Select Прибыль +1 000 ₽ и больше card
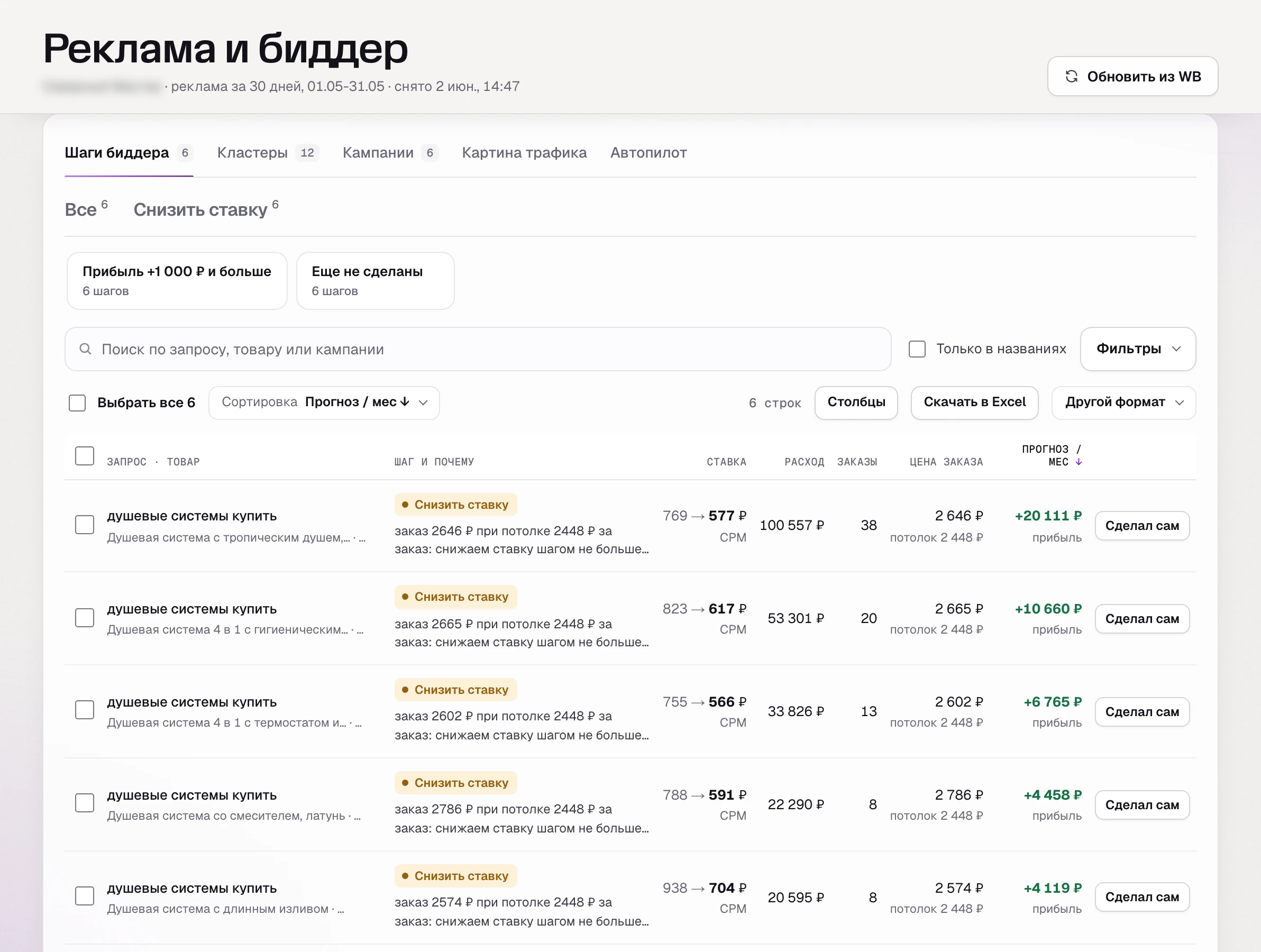This screenshot has width=1261, height=952. pyautogui.click(x=177, y=281)
